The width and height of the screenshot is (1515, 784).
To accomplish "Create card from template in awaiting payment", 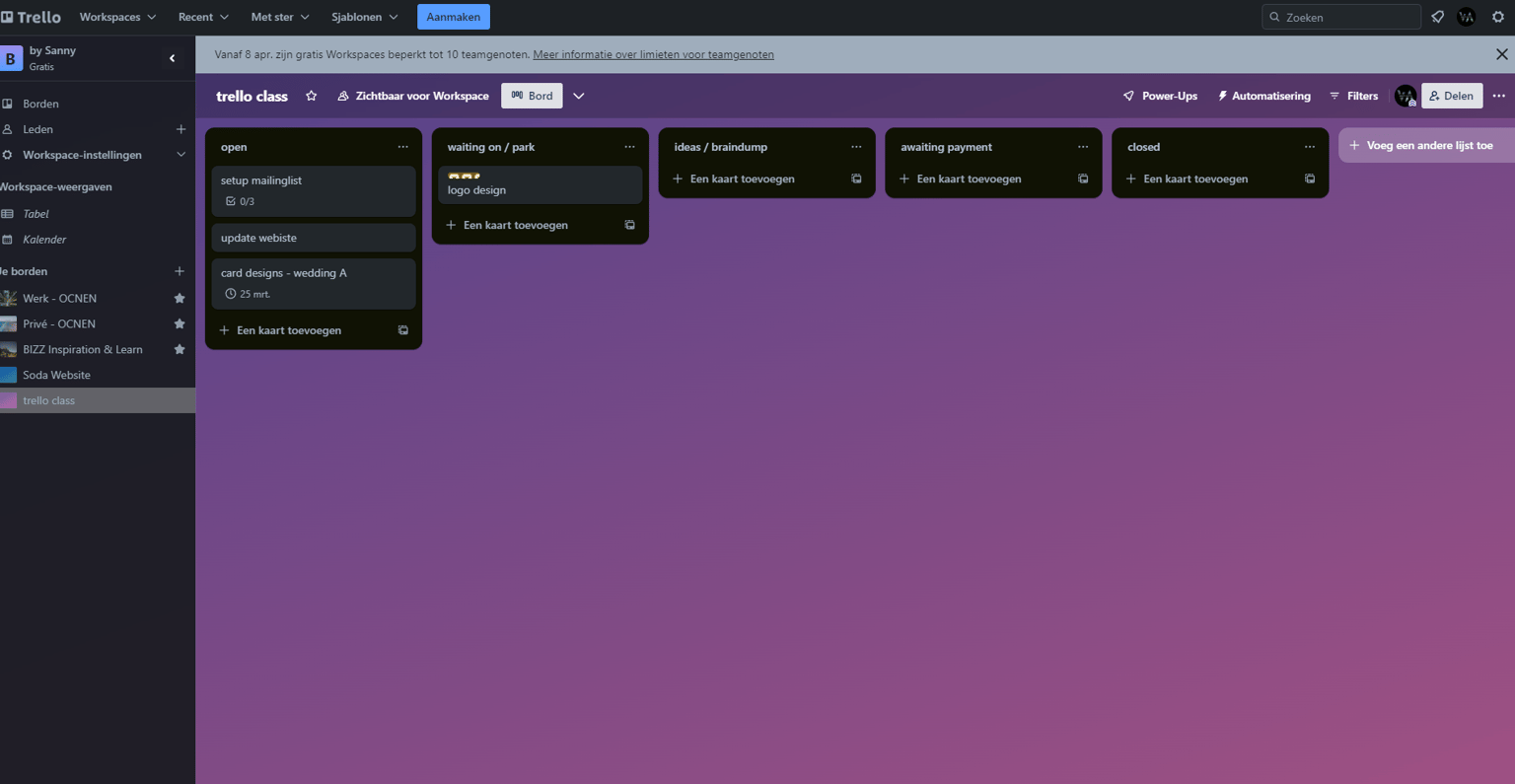I will coord(1083,178).
